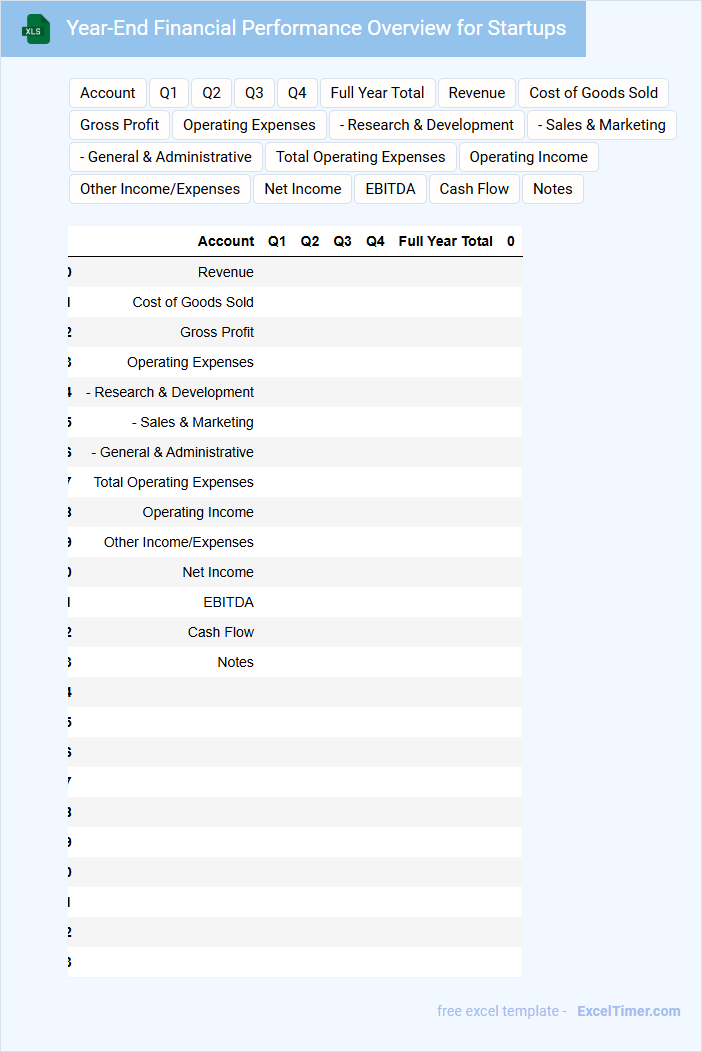This screenshot has height=1052, width=702.
Task: Click the General & Administrative tag
Action: [x=166, y=157]
